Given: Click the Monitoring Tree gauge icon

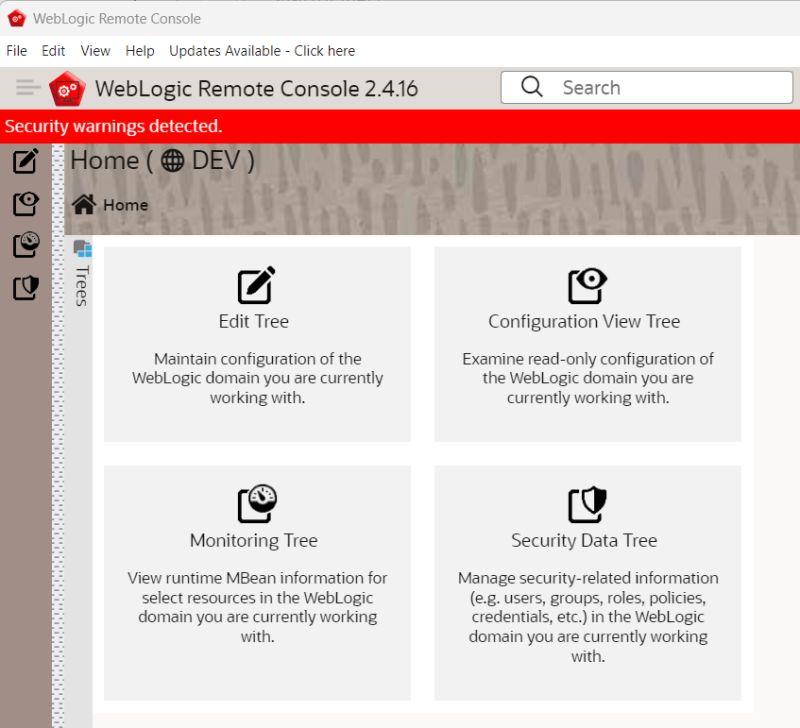Looking at the screenshot, I should [257, 504].
